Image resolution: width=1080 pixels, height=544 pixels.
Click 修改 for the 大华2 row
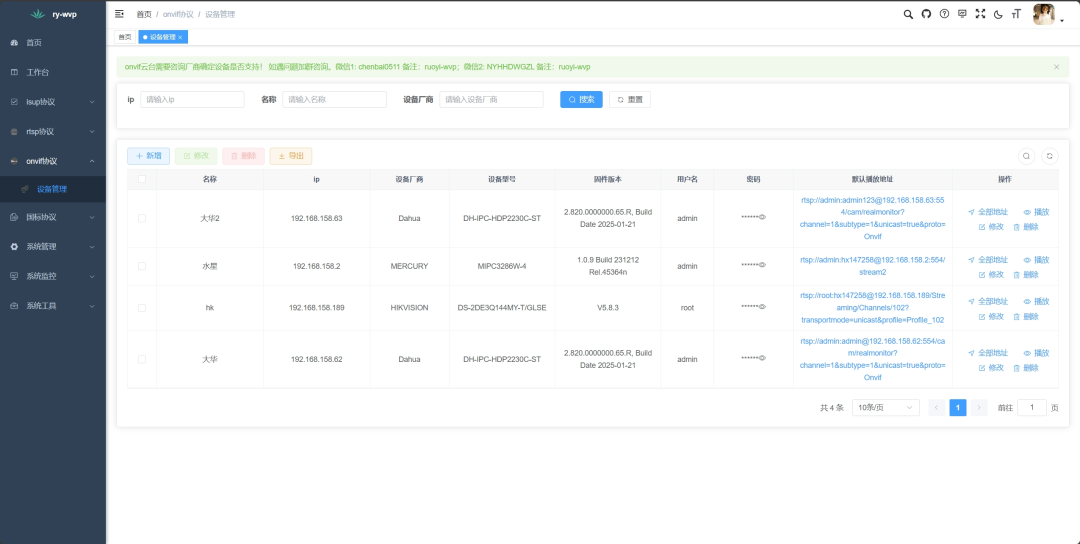991,227
